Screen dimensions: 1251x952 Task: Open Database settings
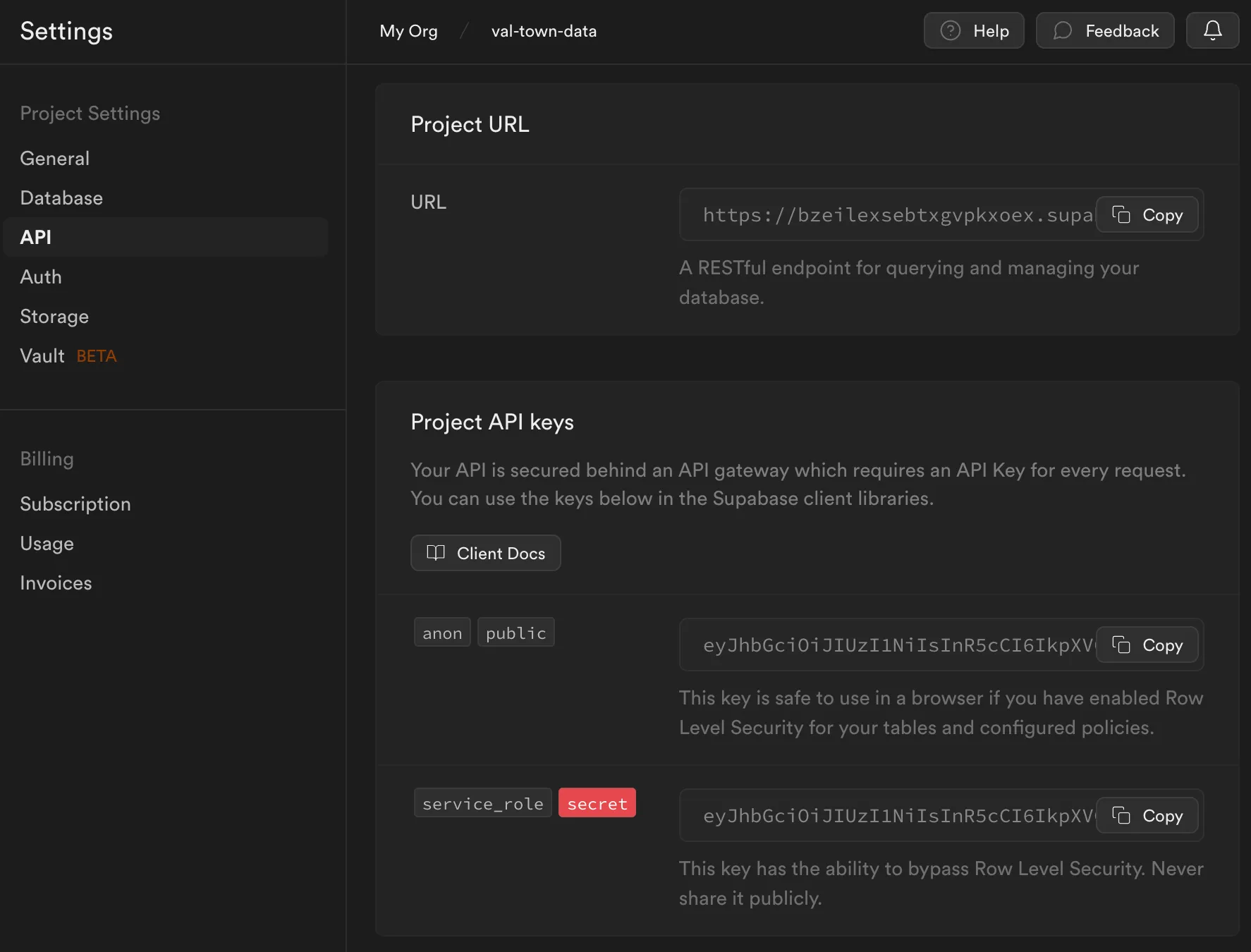61,197
